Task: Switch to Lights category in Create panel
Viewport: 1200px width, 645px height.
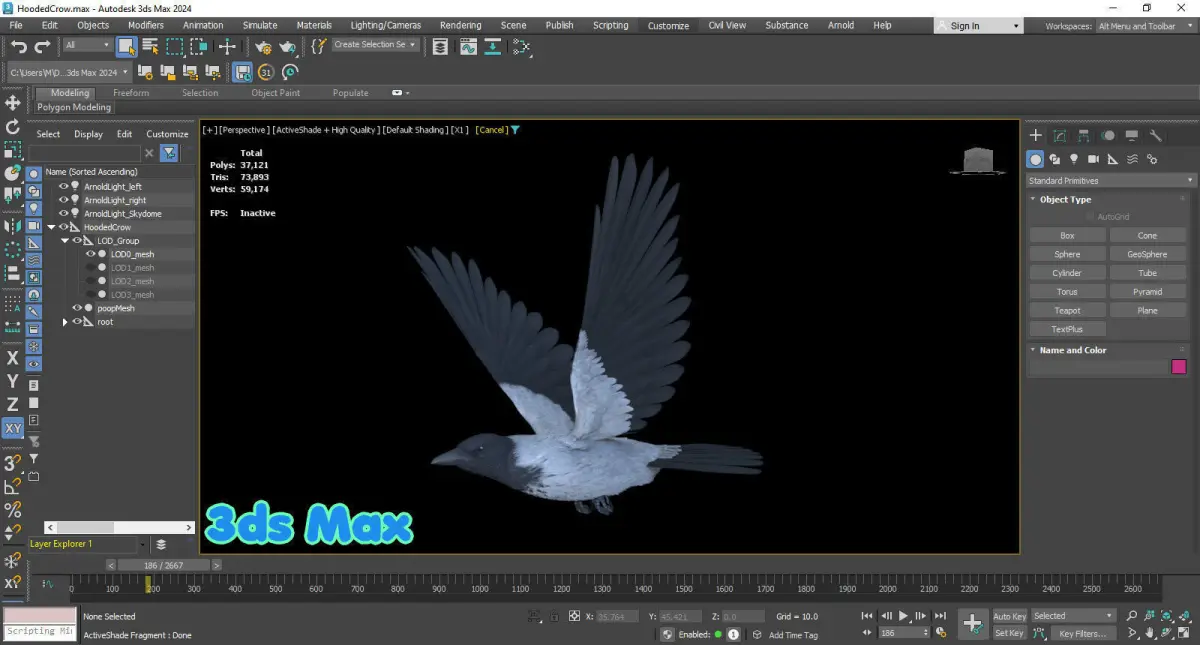Action: (x=1074, y=159)
